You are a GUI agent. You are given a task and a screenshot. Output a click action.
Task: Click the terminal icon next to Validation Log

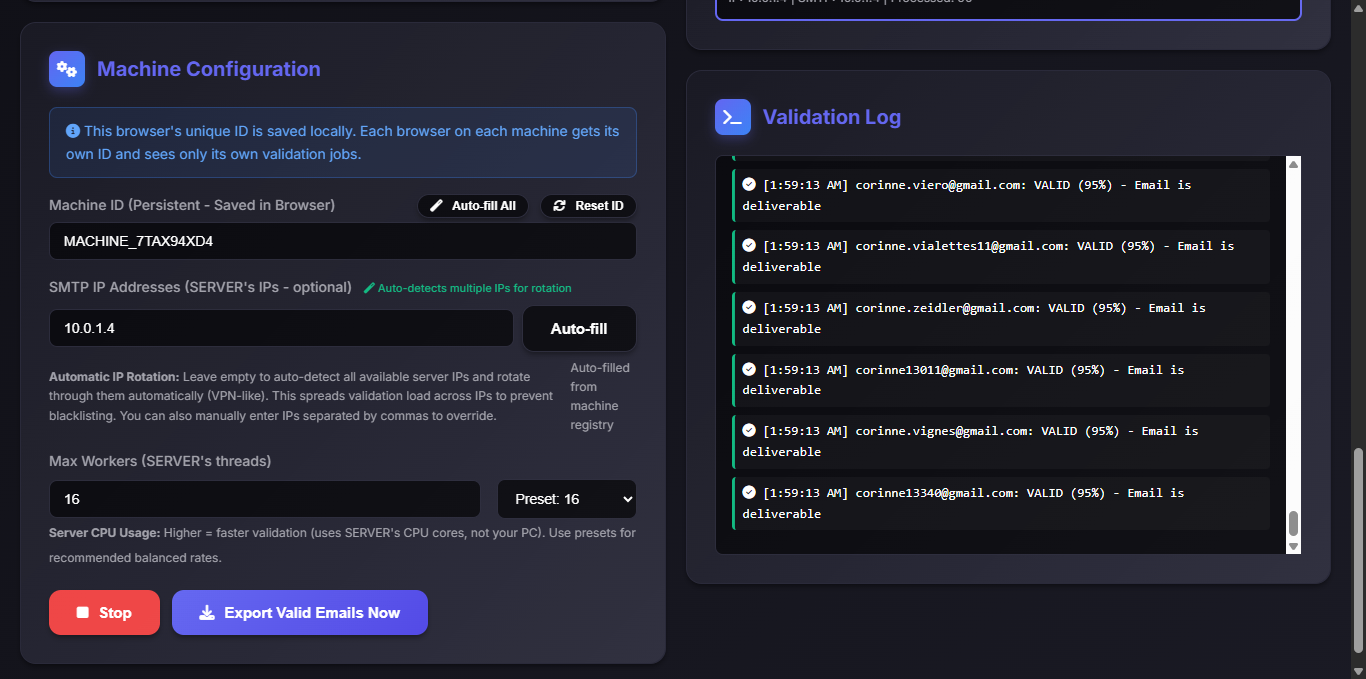pyautogui.click(x=732, y=116)
